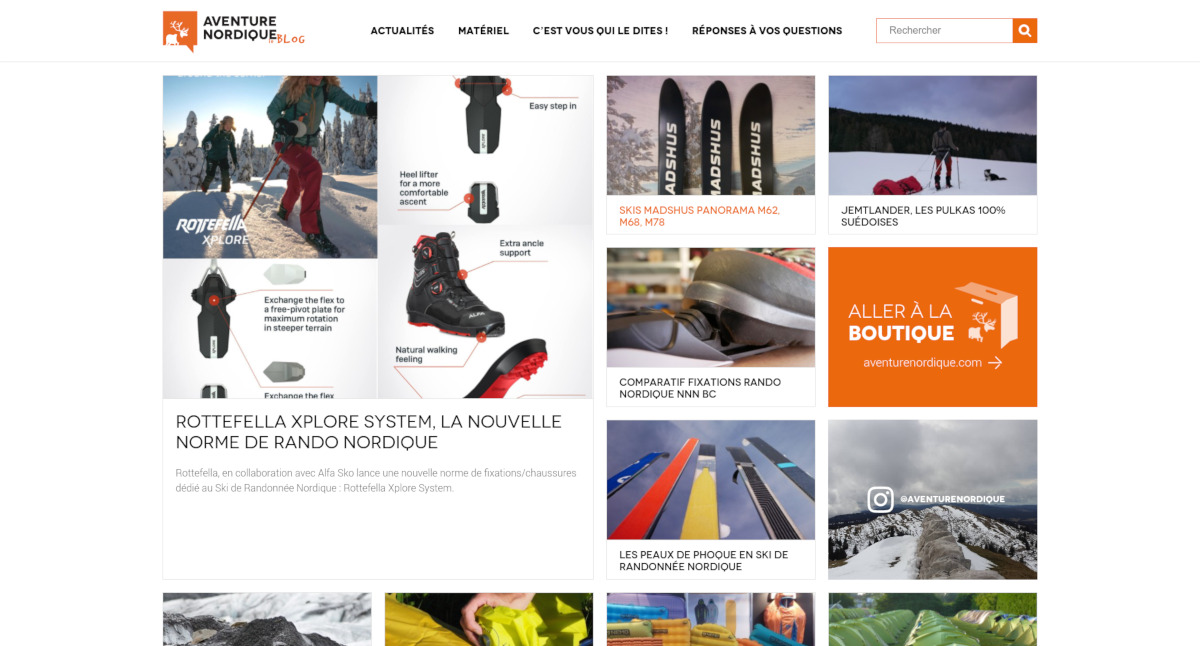Open Les peaux de phoque article link

pos(704,560)
